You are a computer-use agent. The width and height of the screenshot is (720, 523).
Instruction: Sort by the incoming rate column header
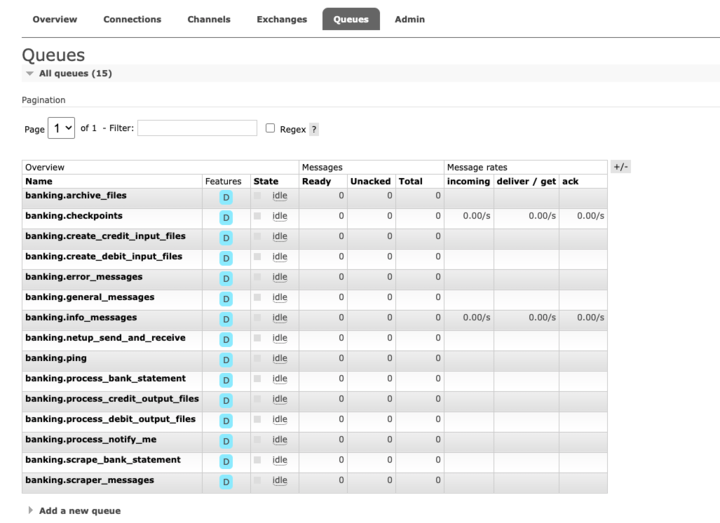468,181
